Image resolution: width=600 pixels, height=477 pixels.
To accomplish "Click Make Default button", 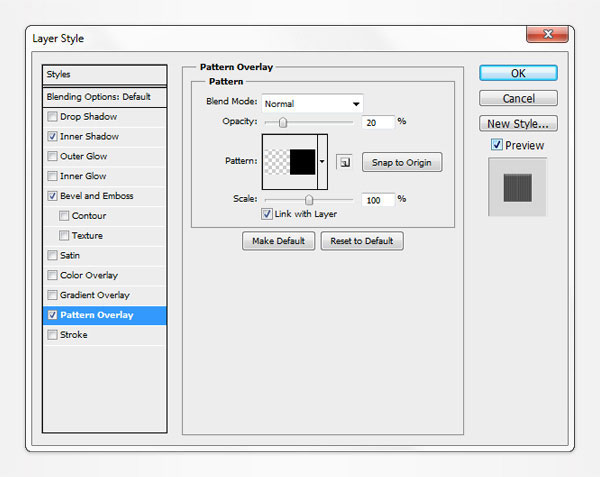I will [278, 241].
